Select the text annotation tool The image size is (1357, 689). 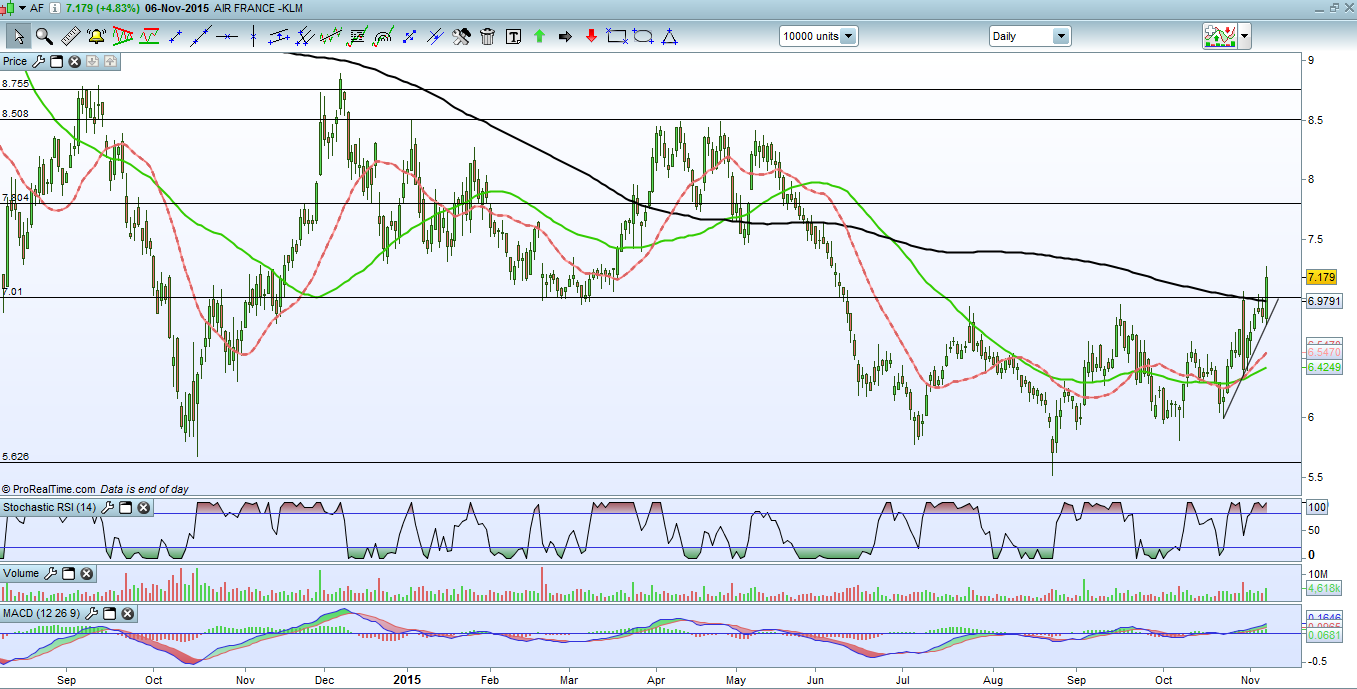point(513,37)
